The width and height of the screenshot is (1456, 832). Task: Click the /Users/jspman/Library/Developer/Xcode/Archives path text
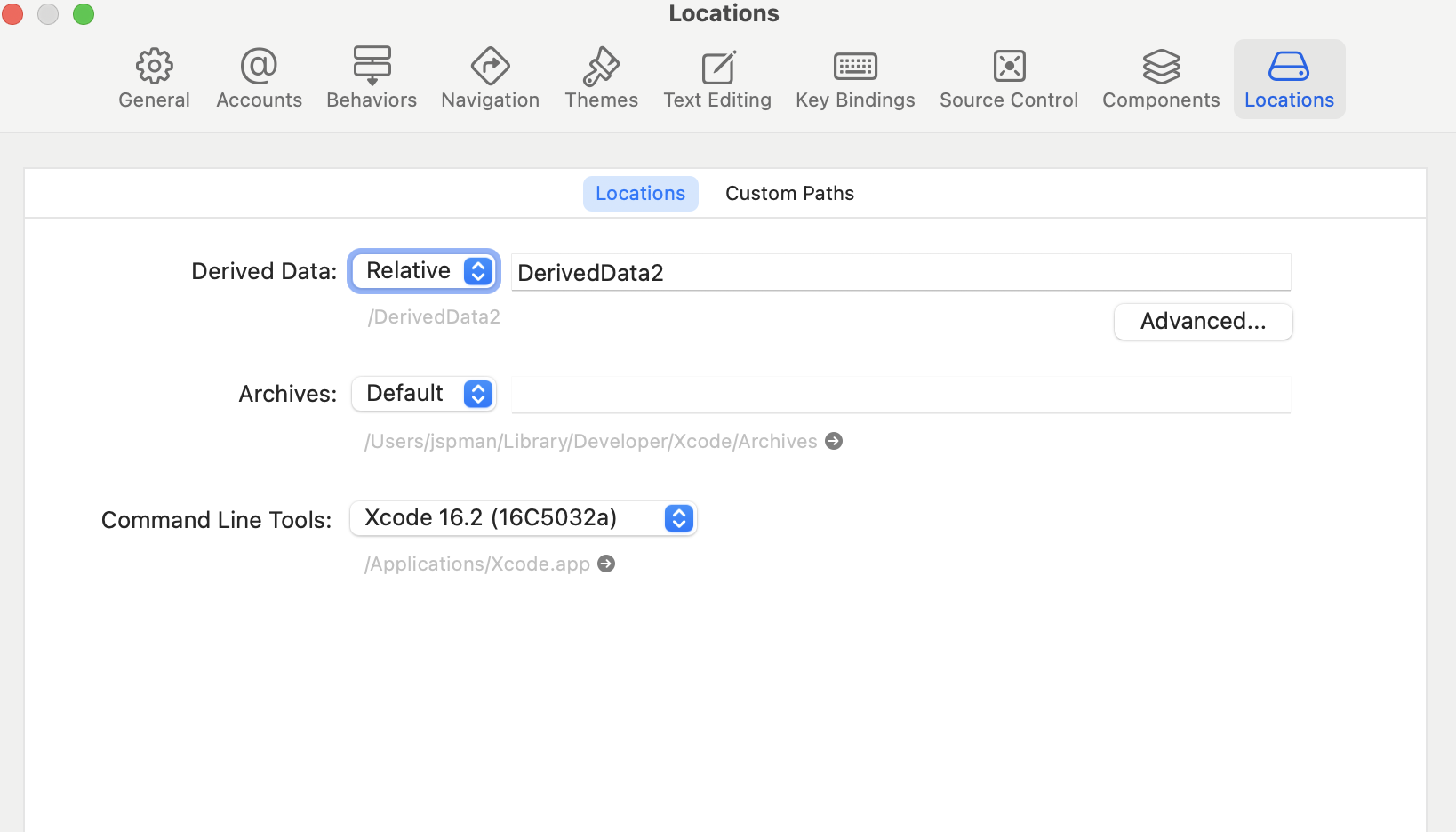point(590,442)
